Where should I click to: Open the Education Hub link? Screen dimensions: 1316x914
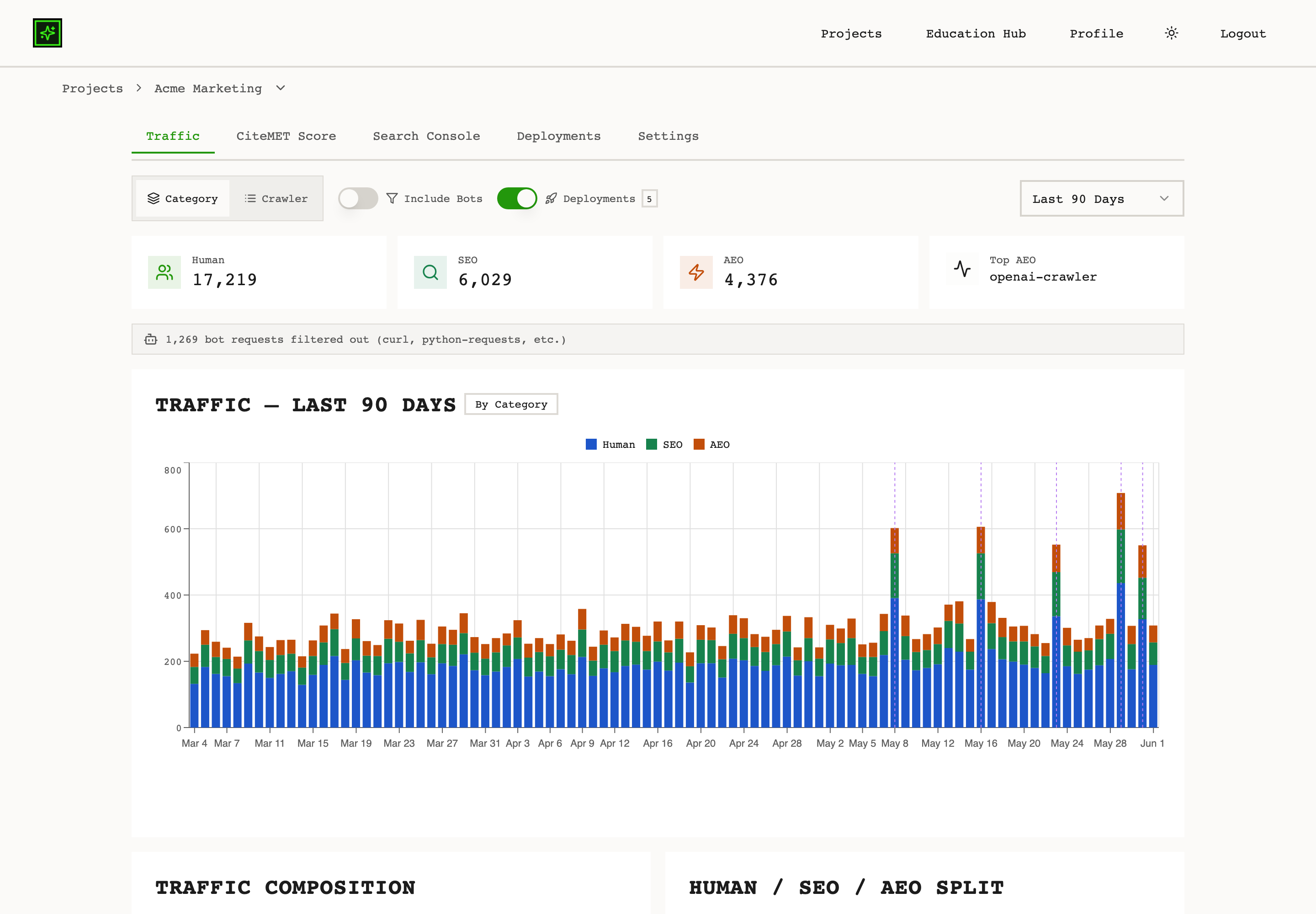pyautogui.click(x=976, y=33)
